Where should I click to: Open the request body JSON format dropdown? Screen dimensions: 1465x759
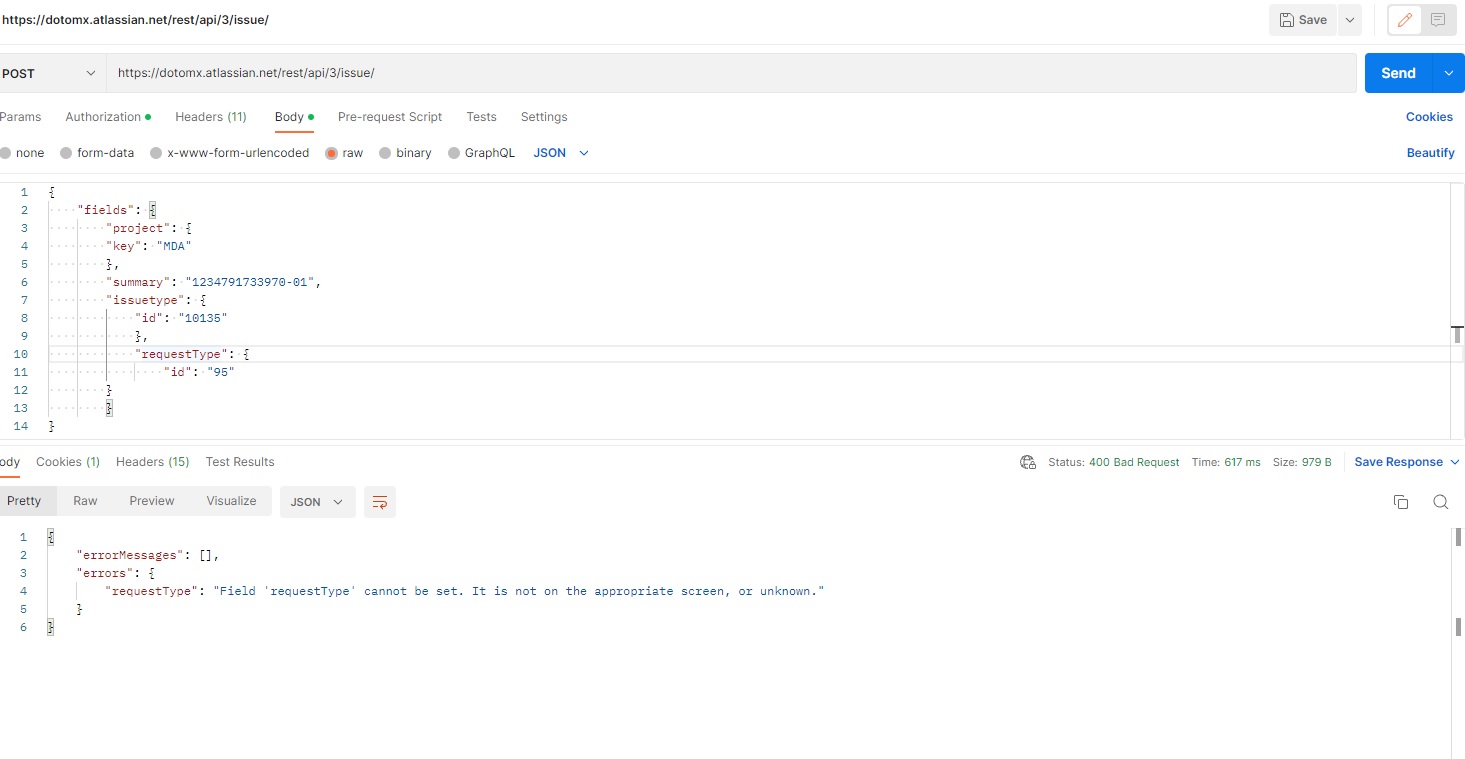[x=561, y=153]
